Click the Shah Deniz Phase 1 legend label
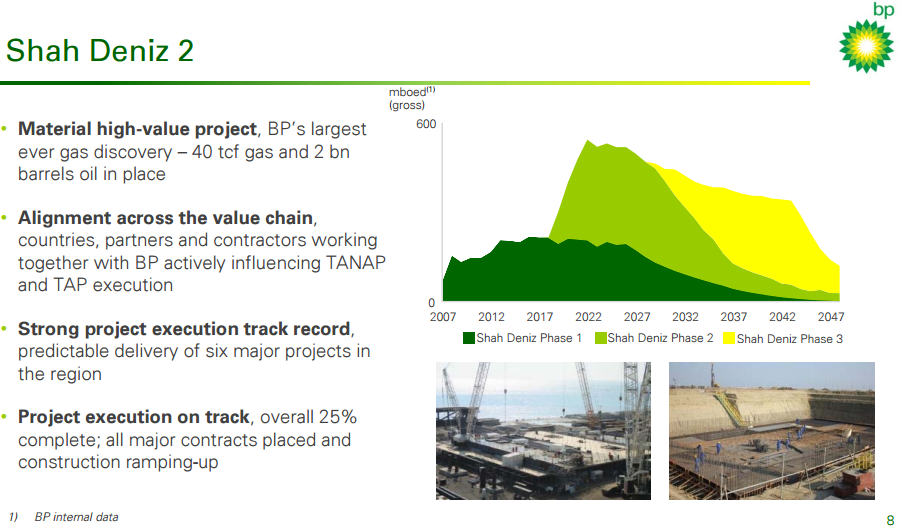The image size is (906, 531). coord(529,338)
